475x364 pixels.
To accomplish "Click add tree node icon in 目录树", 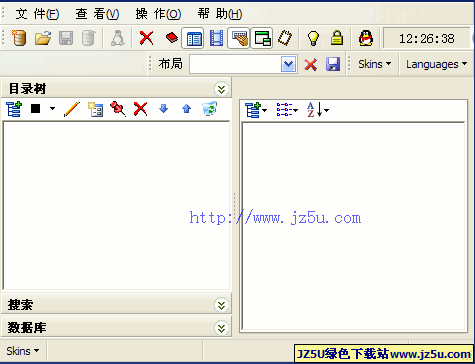I will 14,109.
